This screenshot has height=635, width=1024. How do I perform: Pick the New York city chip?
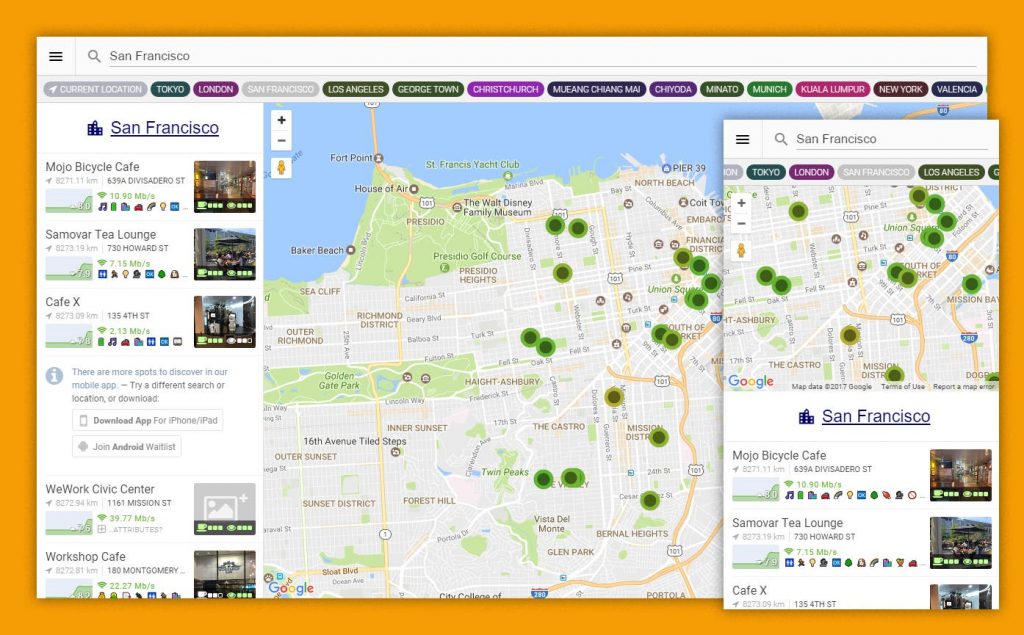pos(901,90)
